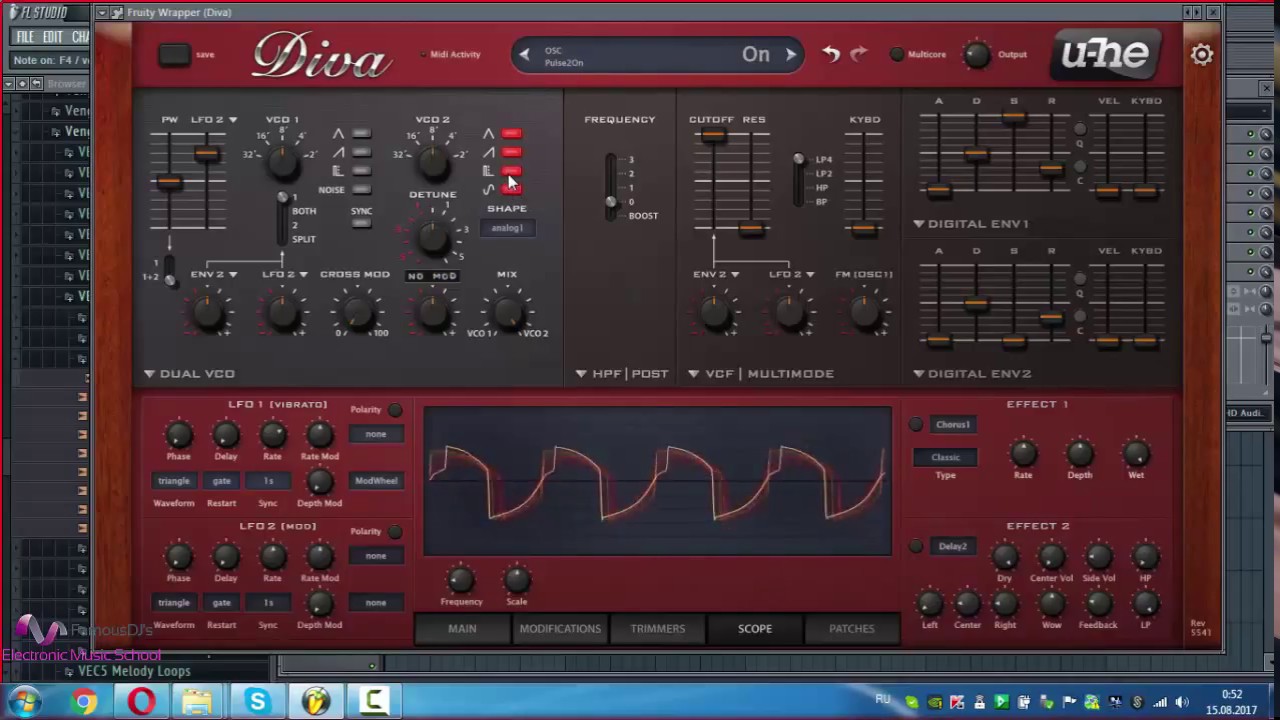Click the LFO 1 triangle waveform button

(174, 481)
